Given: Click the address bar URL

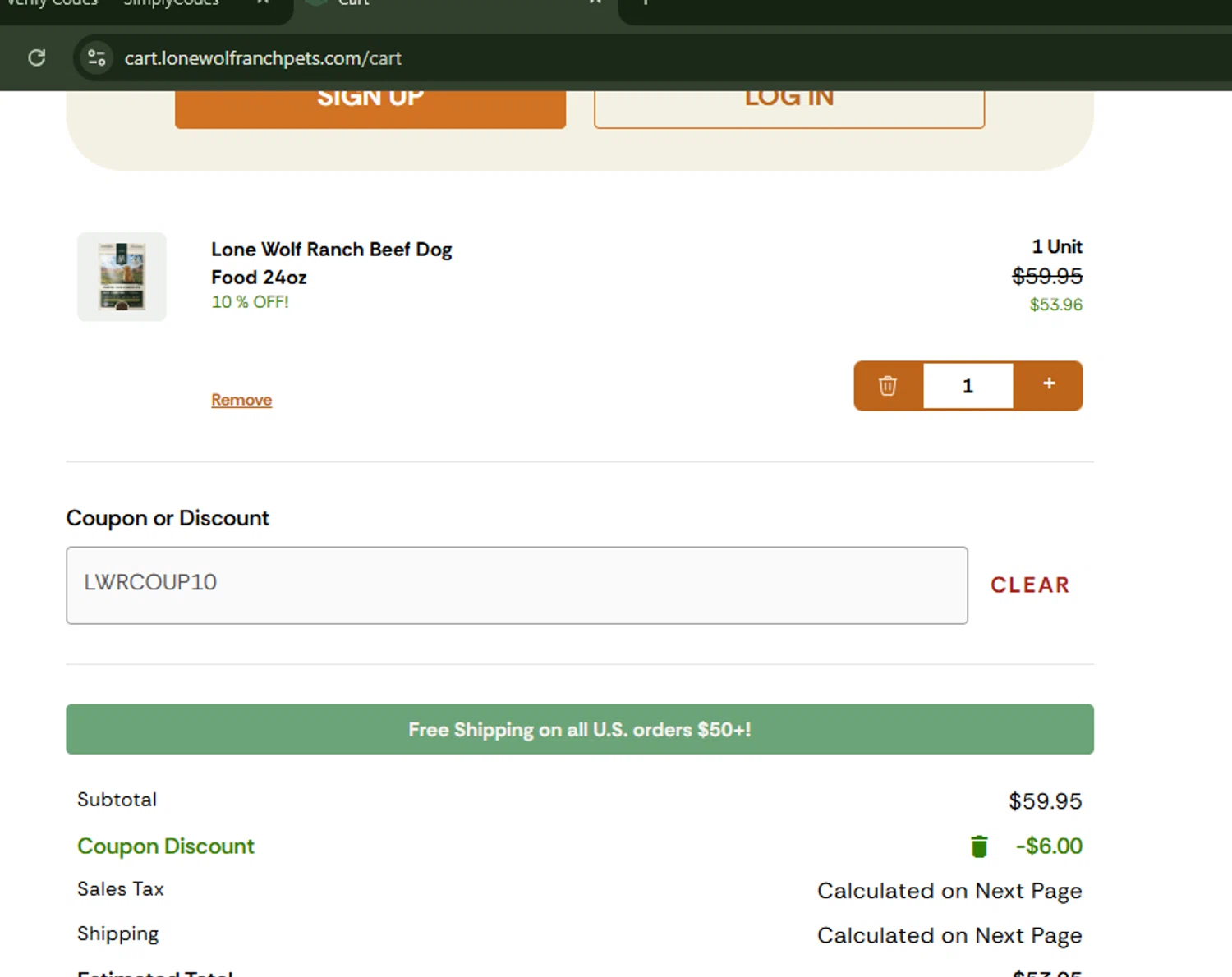Looking at the screenshot, I should click(x=263, y=58).
